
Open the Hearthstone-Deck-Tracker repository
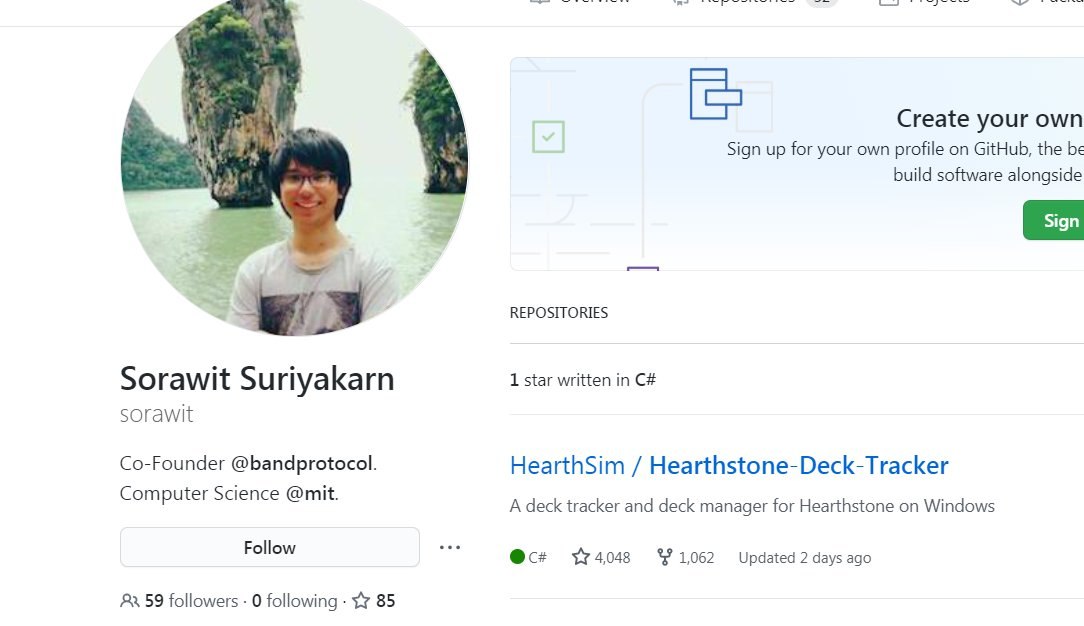[798, 466]
